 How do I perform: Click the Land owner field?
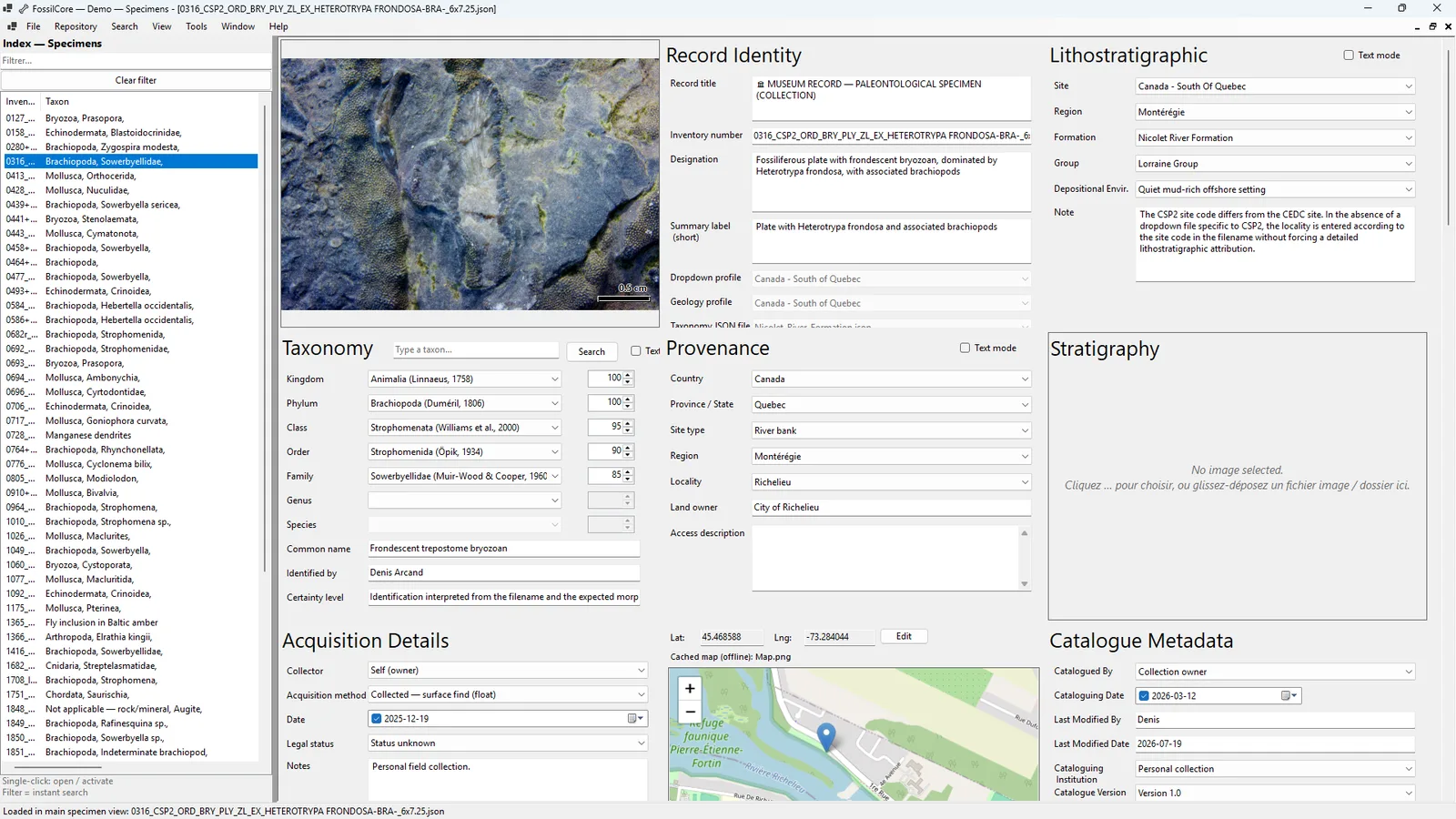[891, 508]
